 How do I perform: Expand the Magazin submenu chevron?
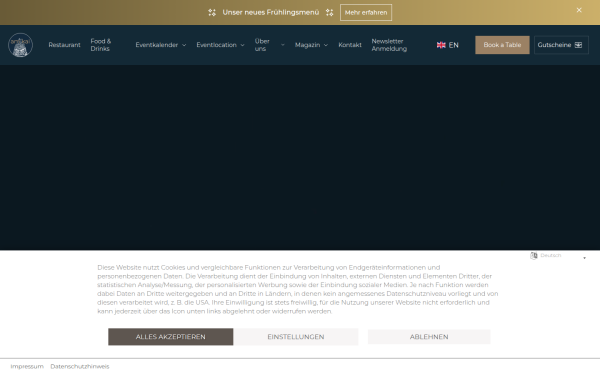326,45
